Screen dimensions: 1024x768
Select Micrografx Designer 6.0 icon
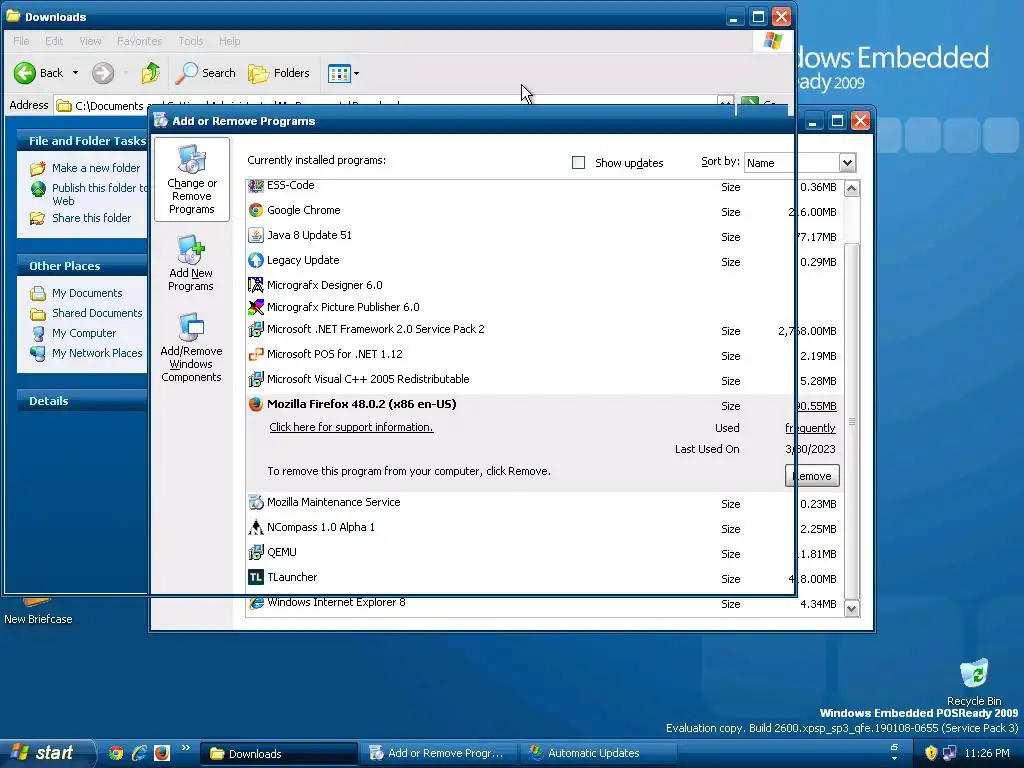tap(256, 285)
